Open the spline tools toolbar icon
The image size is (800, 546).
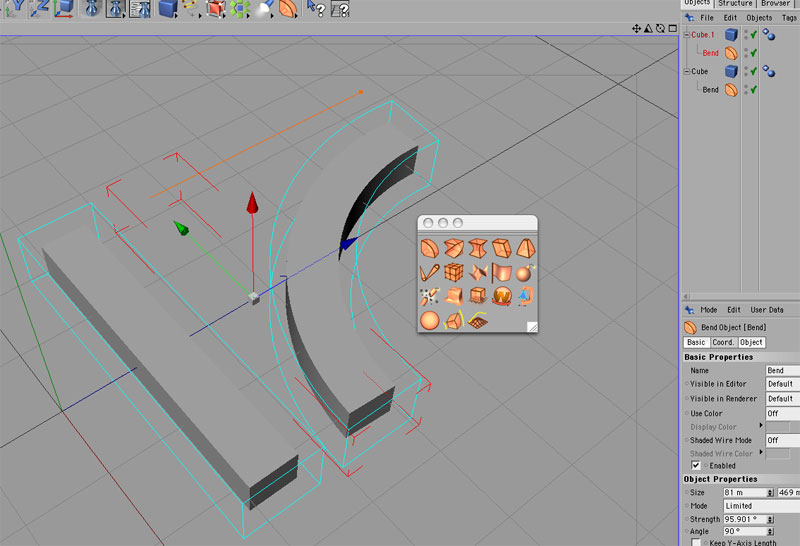191,8
